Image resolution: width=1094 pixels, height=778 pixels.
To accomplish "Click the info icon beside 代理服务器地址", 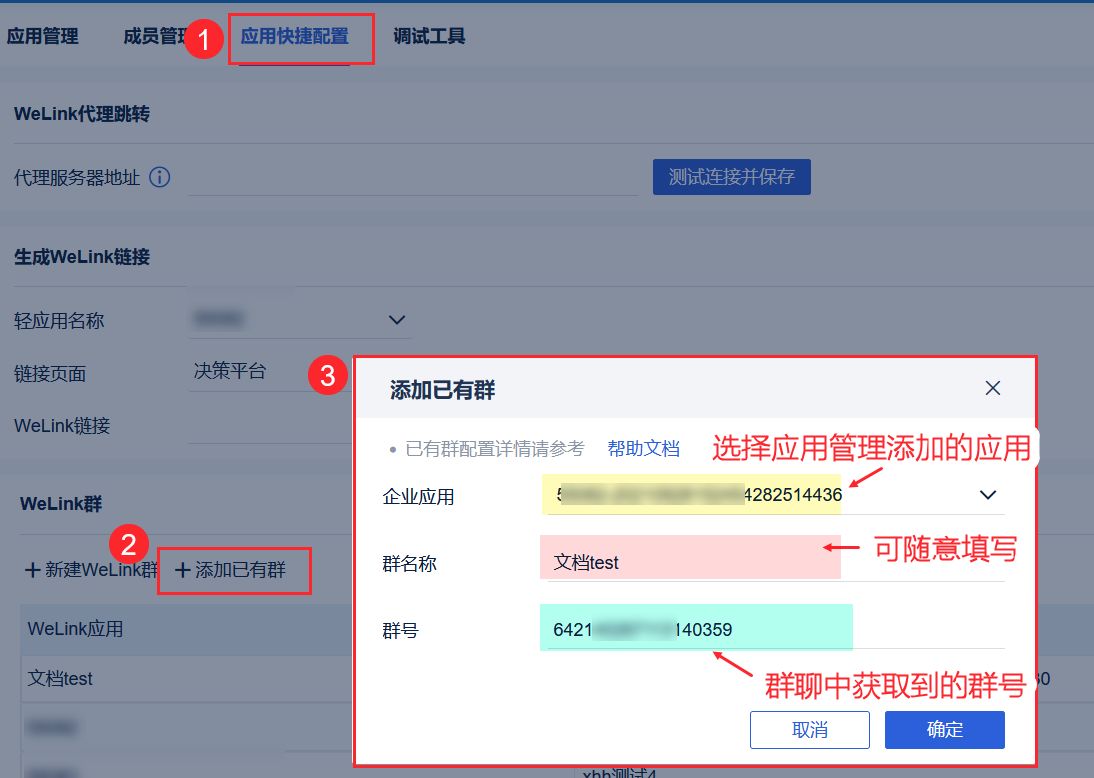I will 160,177.
